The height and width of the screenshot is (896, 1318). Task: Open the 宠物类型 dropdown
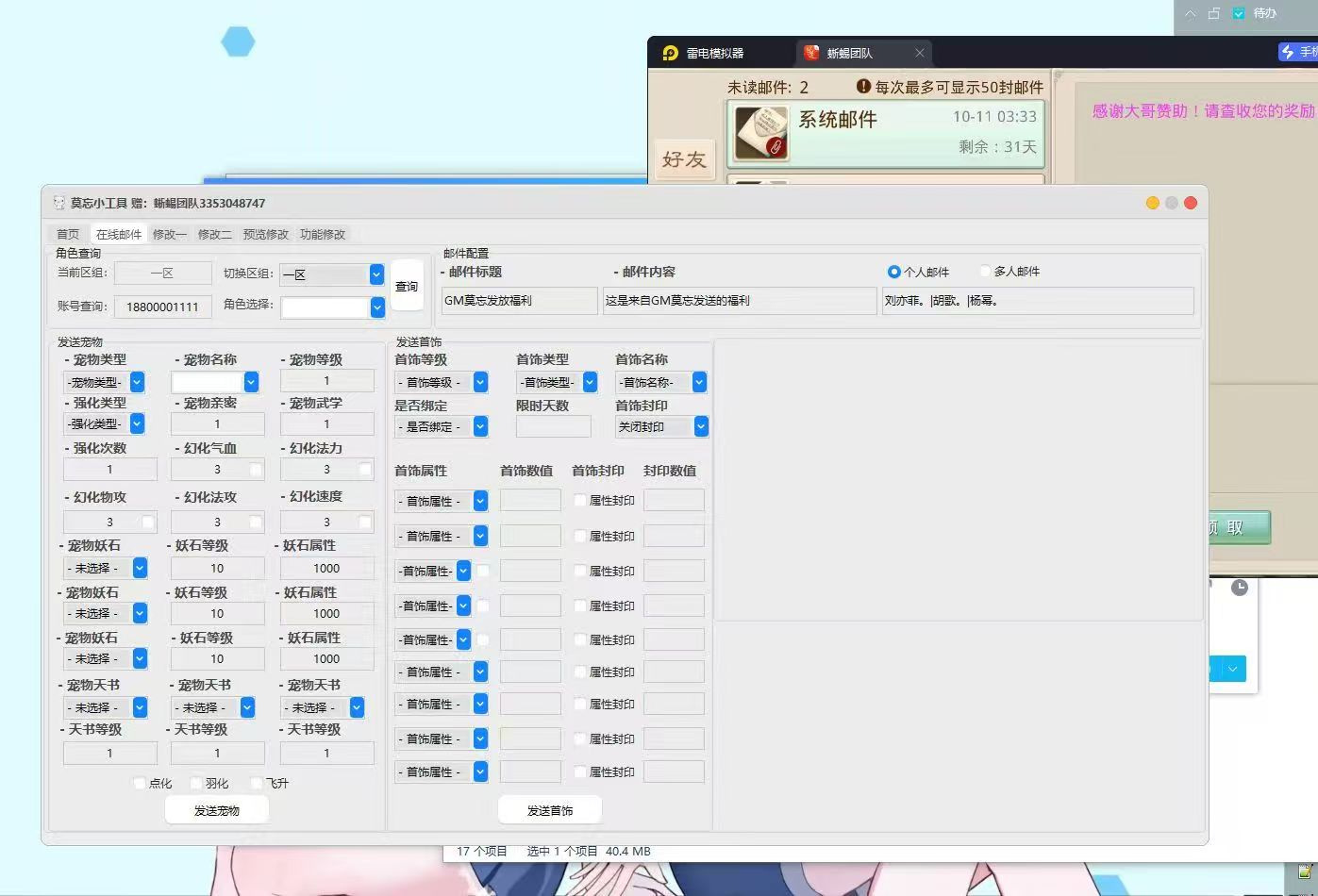137,382
